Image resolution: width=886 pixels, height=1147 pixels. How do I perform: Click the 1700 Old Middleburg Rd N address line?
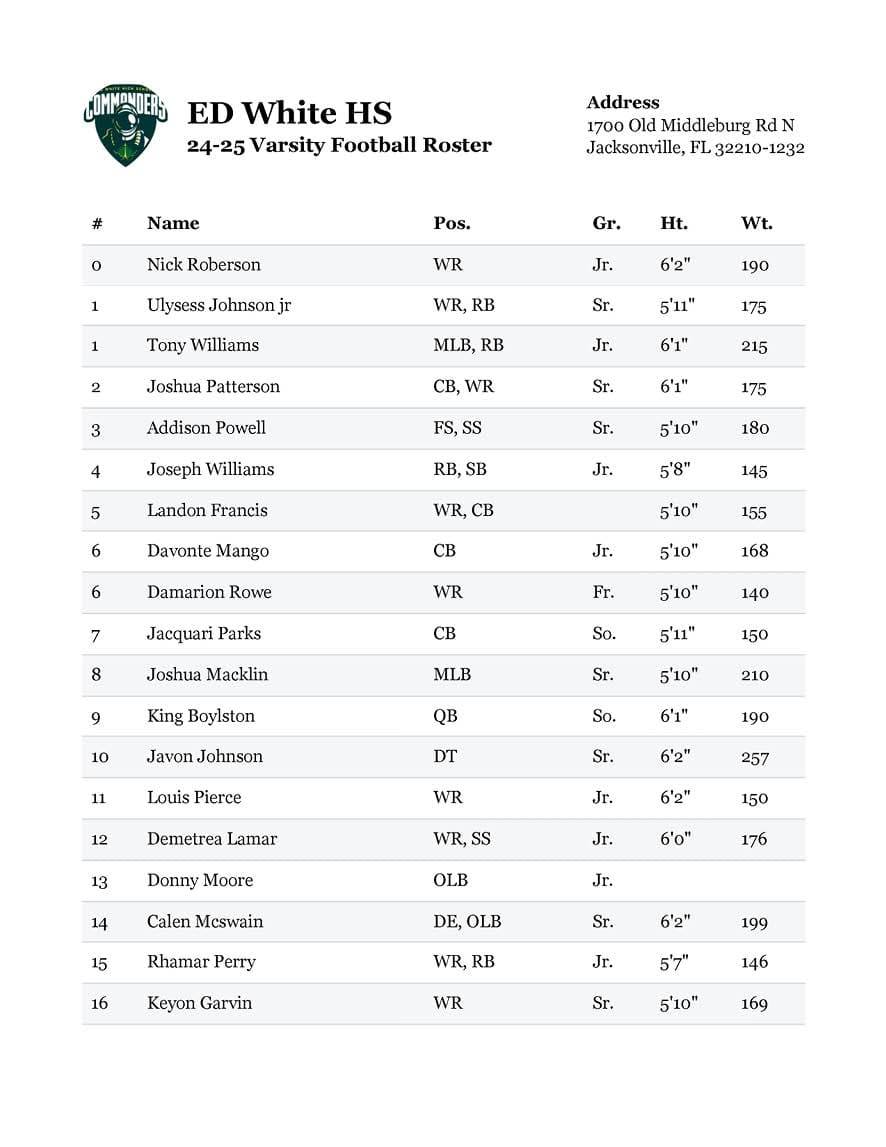point(690,125)
